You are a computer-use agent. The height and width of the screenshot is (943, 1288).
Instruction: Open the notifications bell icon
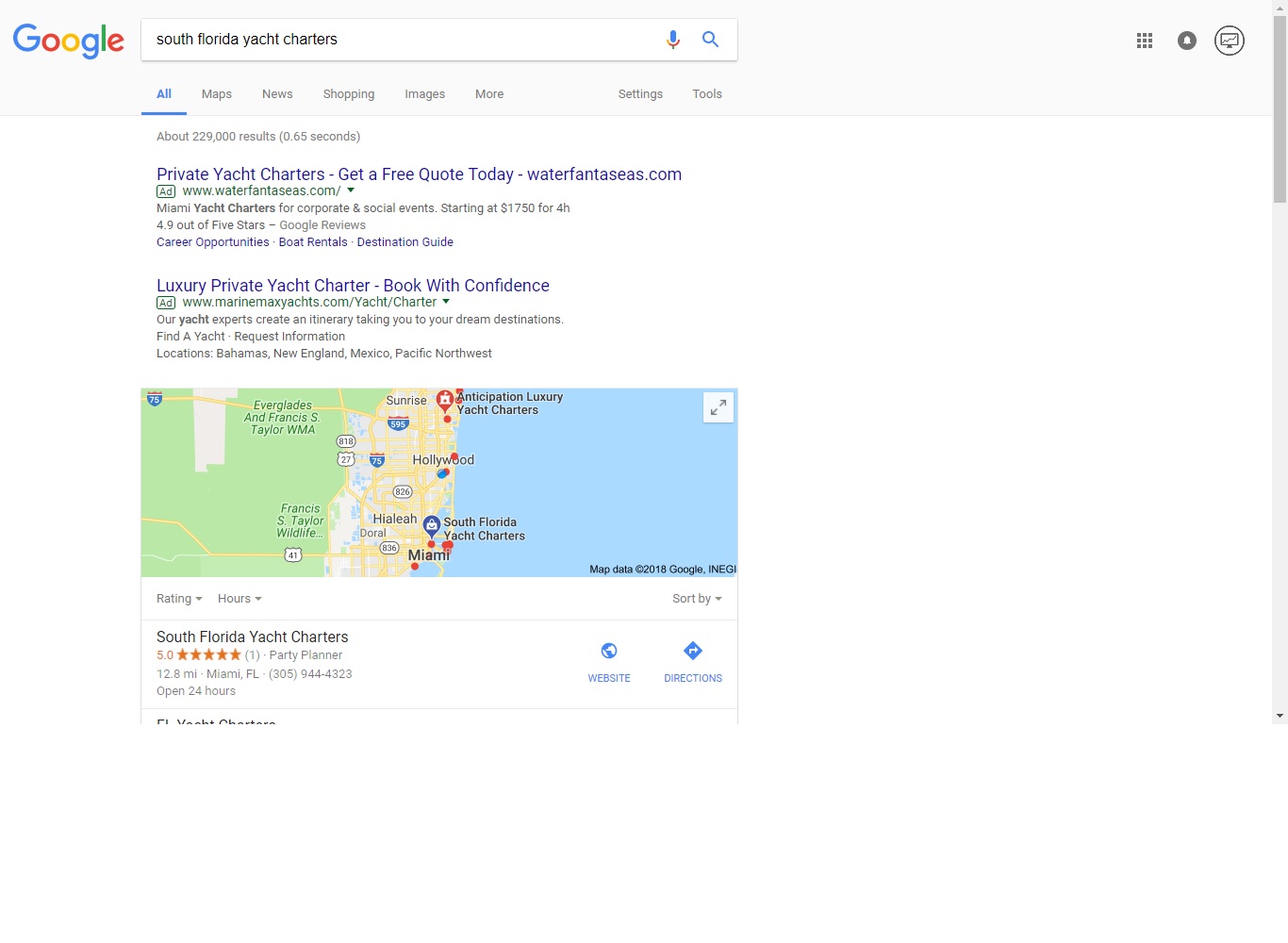point(1187,41)
